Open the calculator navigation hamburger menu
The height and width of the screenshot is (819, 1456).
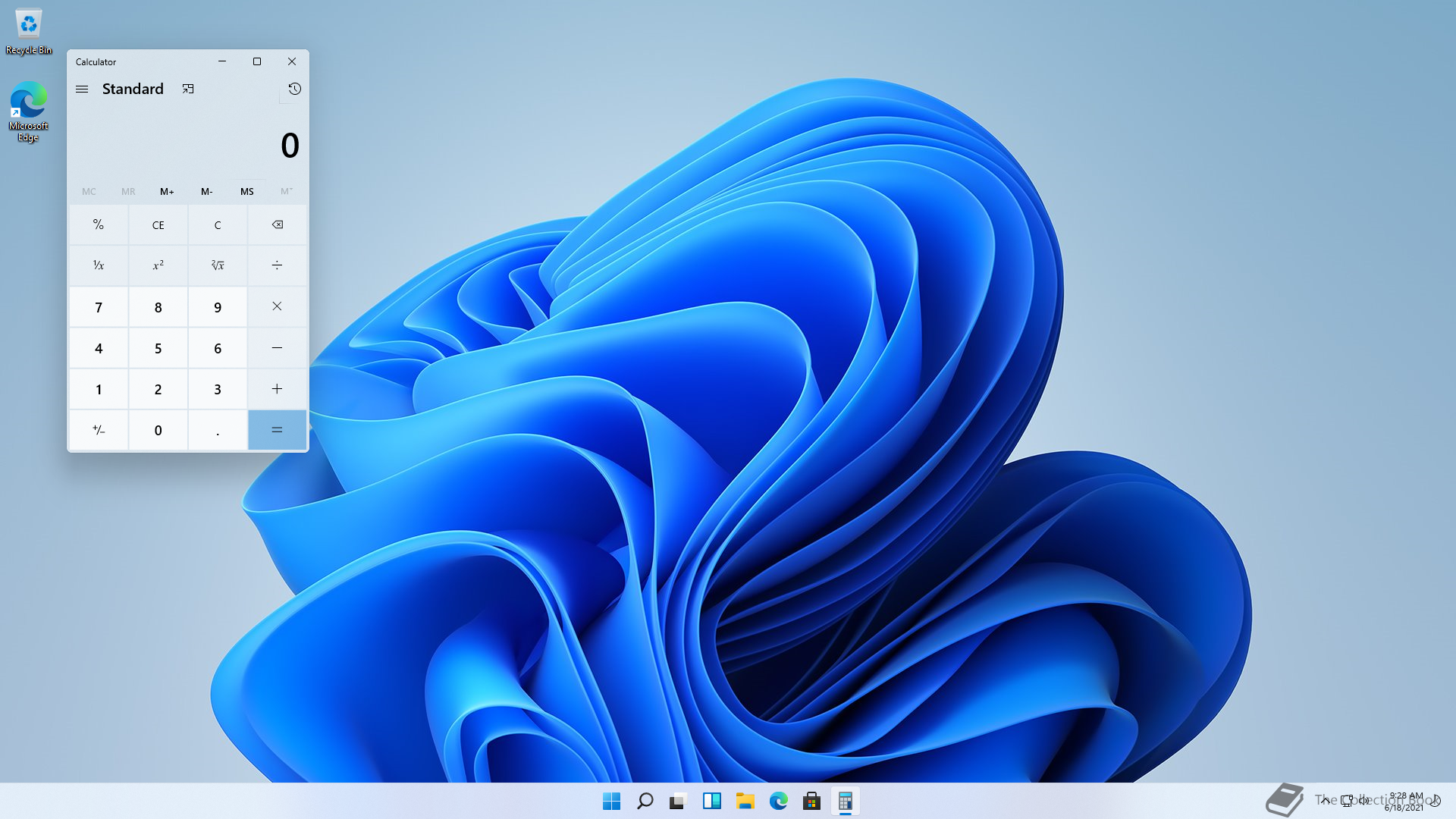(82, 89)
